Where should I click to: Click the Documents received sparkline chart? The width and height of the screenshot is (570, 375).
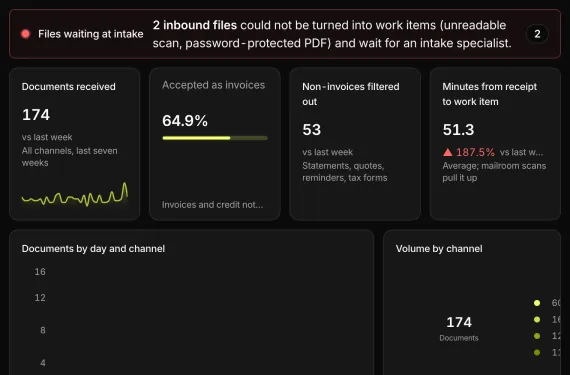click(x=75, y=195)
